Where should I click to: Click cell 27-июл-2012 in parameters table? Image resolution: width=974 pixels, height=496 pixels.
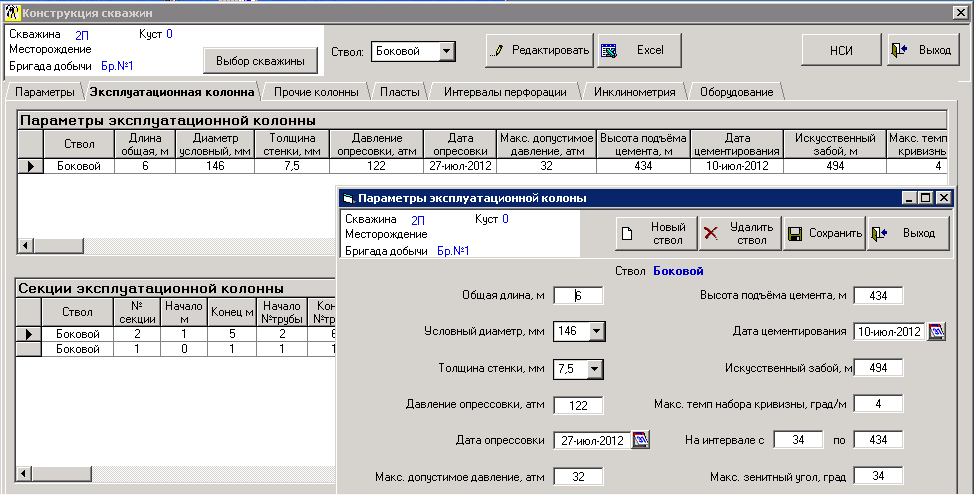[460, 166]
